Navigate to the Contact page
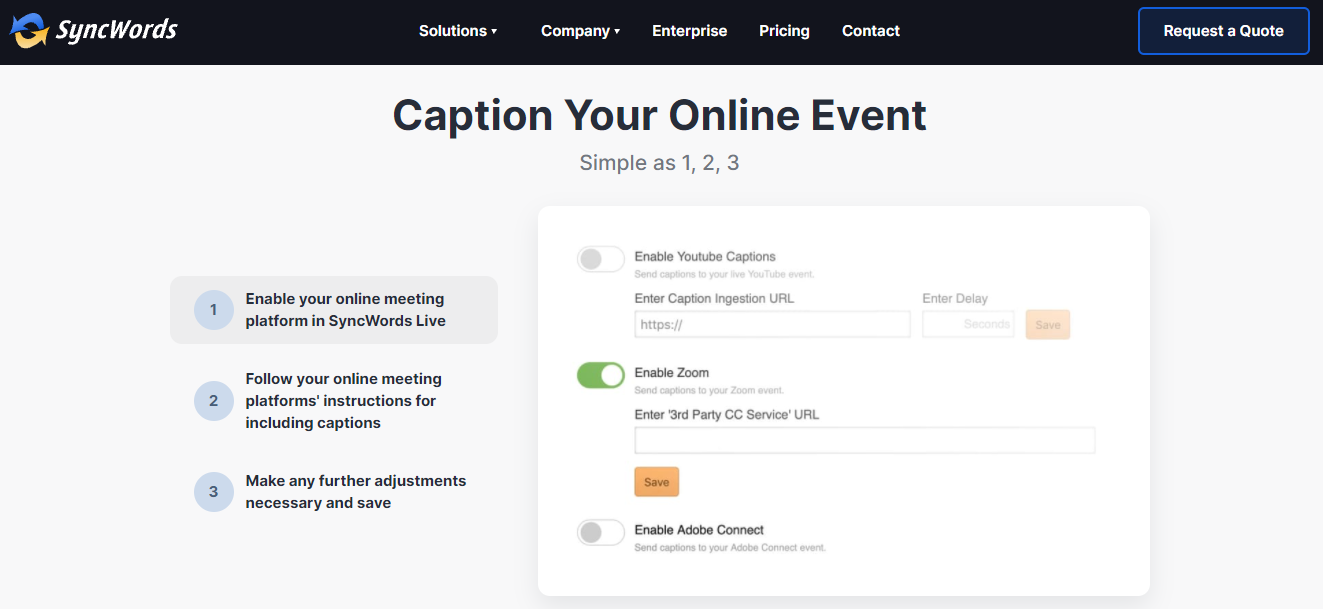This screenshot has height=609, width=1323. point(871,31)
